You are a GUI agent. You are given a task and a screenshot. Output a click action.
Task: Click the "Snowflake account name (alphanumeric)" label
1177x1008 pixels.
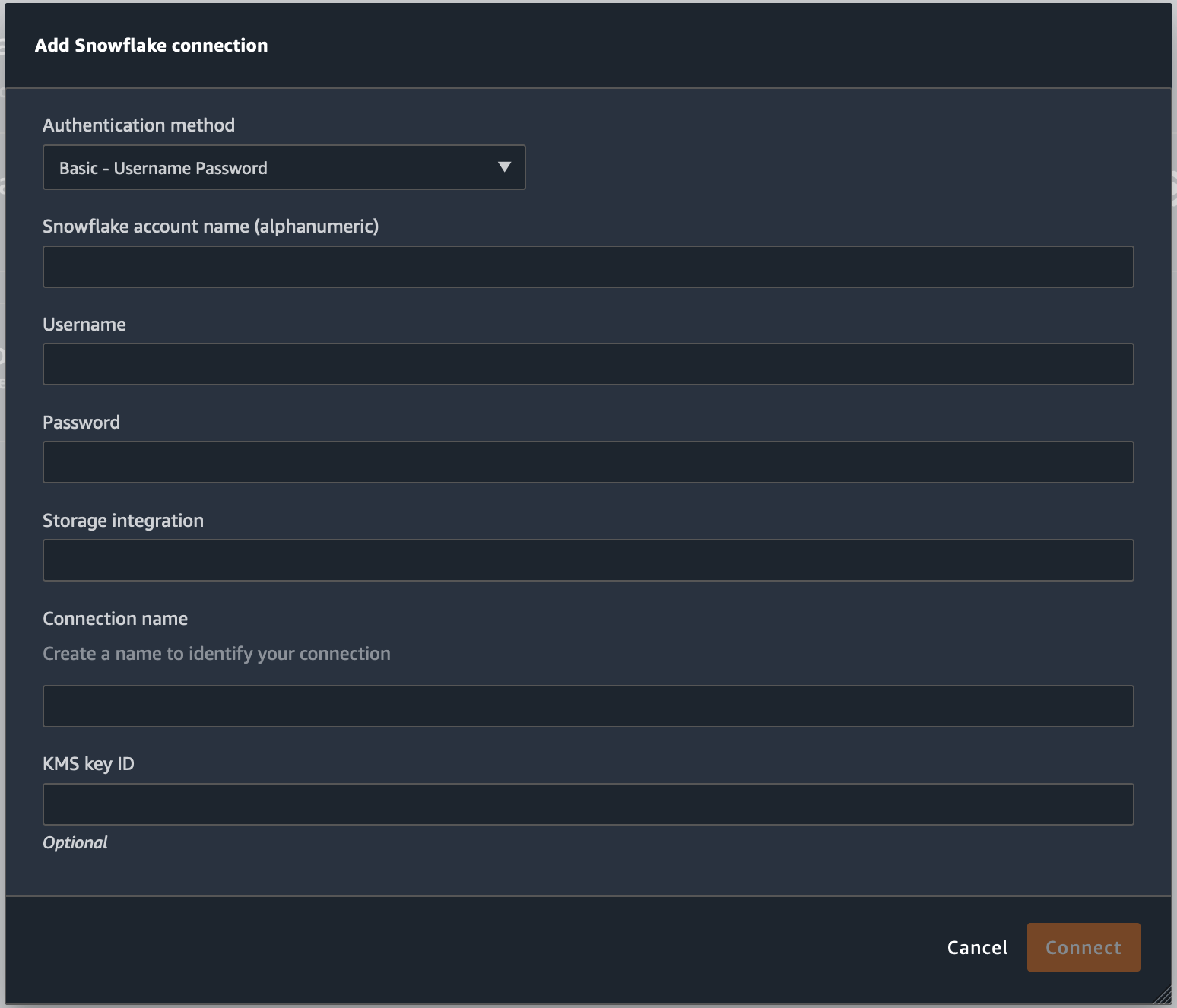click(x=211, y=227)
